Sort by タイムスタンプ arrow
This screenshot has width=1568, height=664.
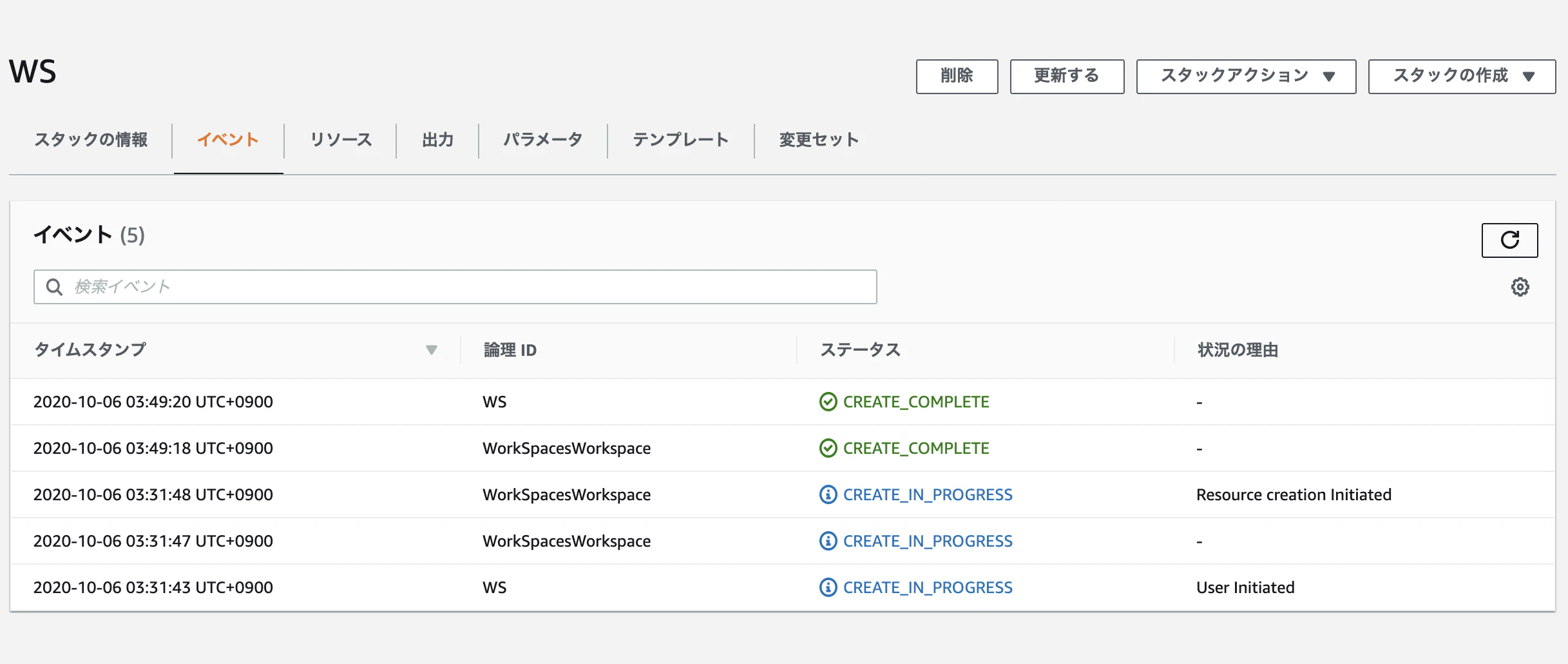432,350
